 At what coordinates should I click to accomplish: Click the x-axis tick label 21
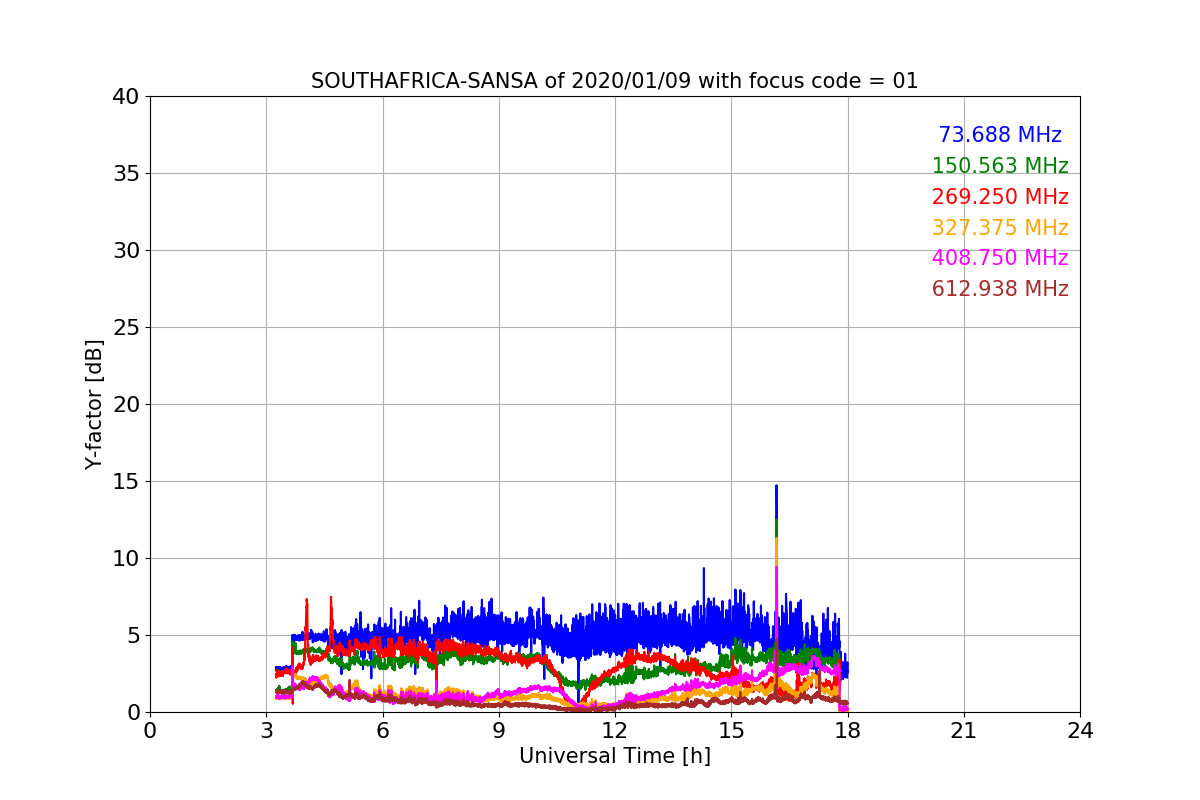(x=964, y=731)
